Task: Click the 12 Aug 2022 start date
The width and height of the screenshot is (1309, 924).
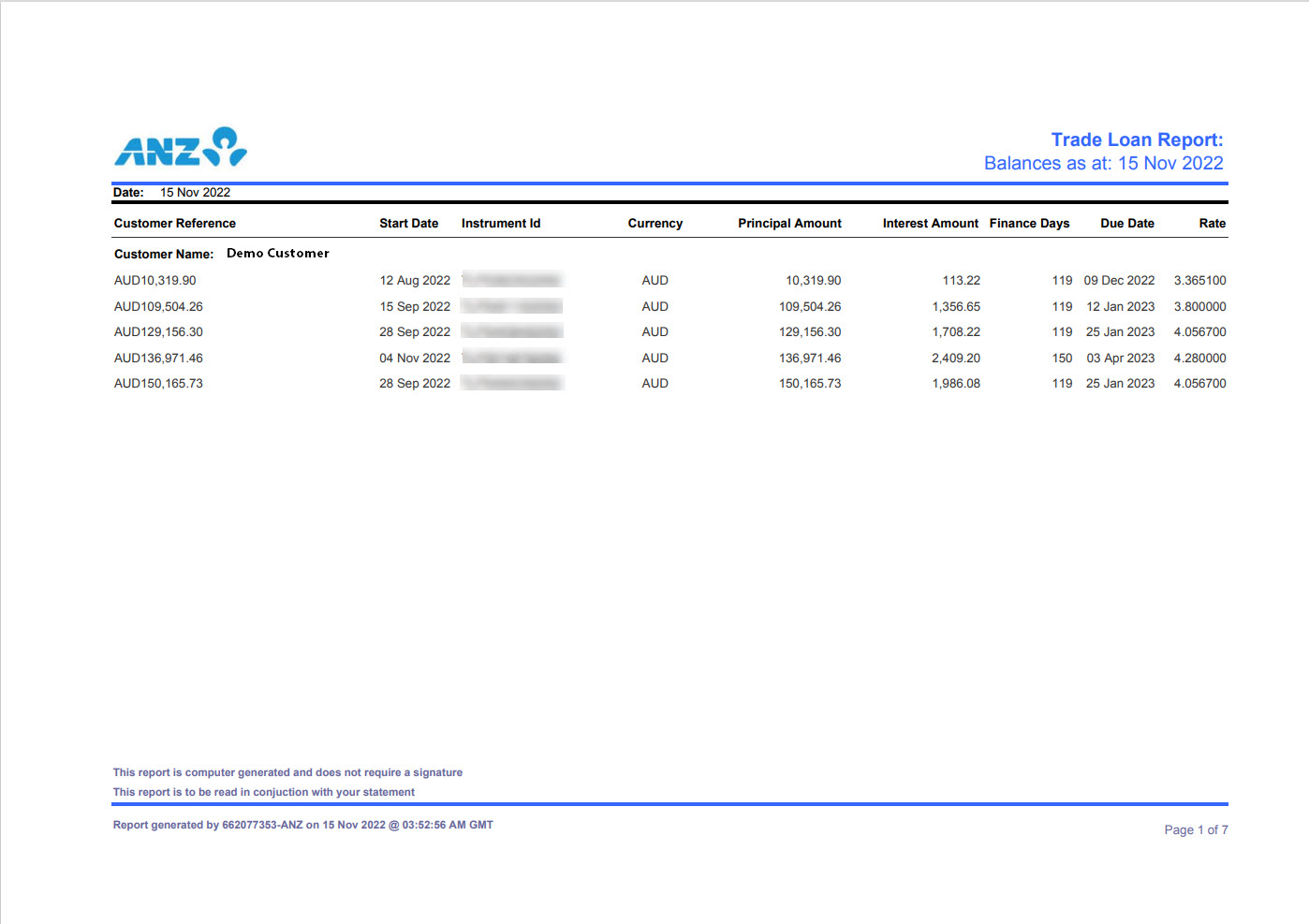Action: pos(414,281)
